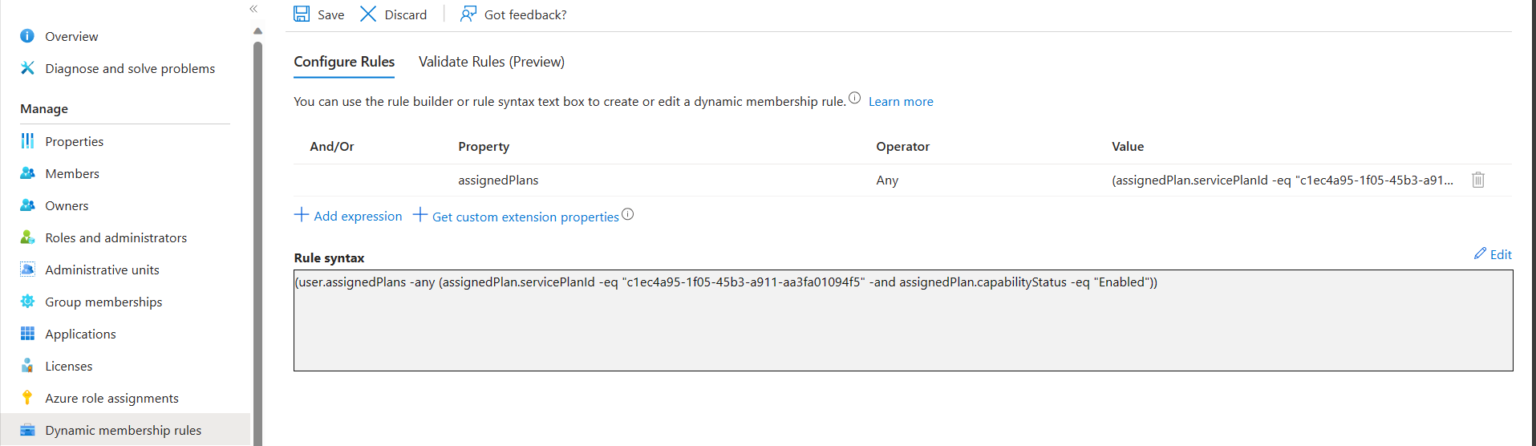Add a new rule expression
Viewport: 1536px width, 446px height.
[348, 216]
